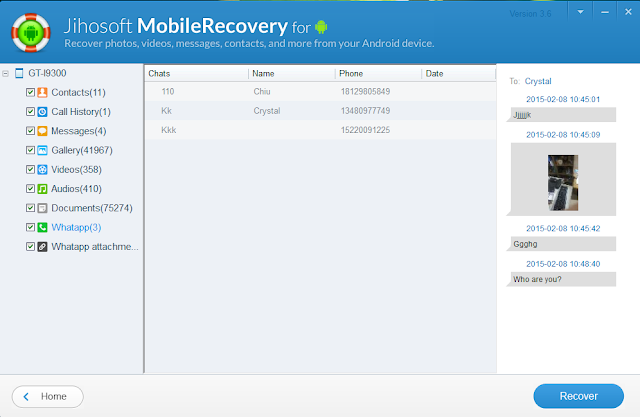Click the Contacts orange person icon

tap(42, 92)
